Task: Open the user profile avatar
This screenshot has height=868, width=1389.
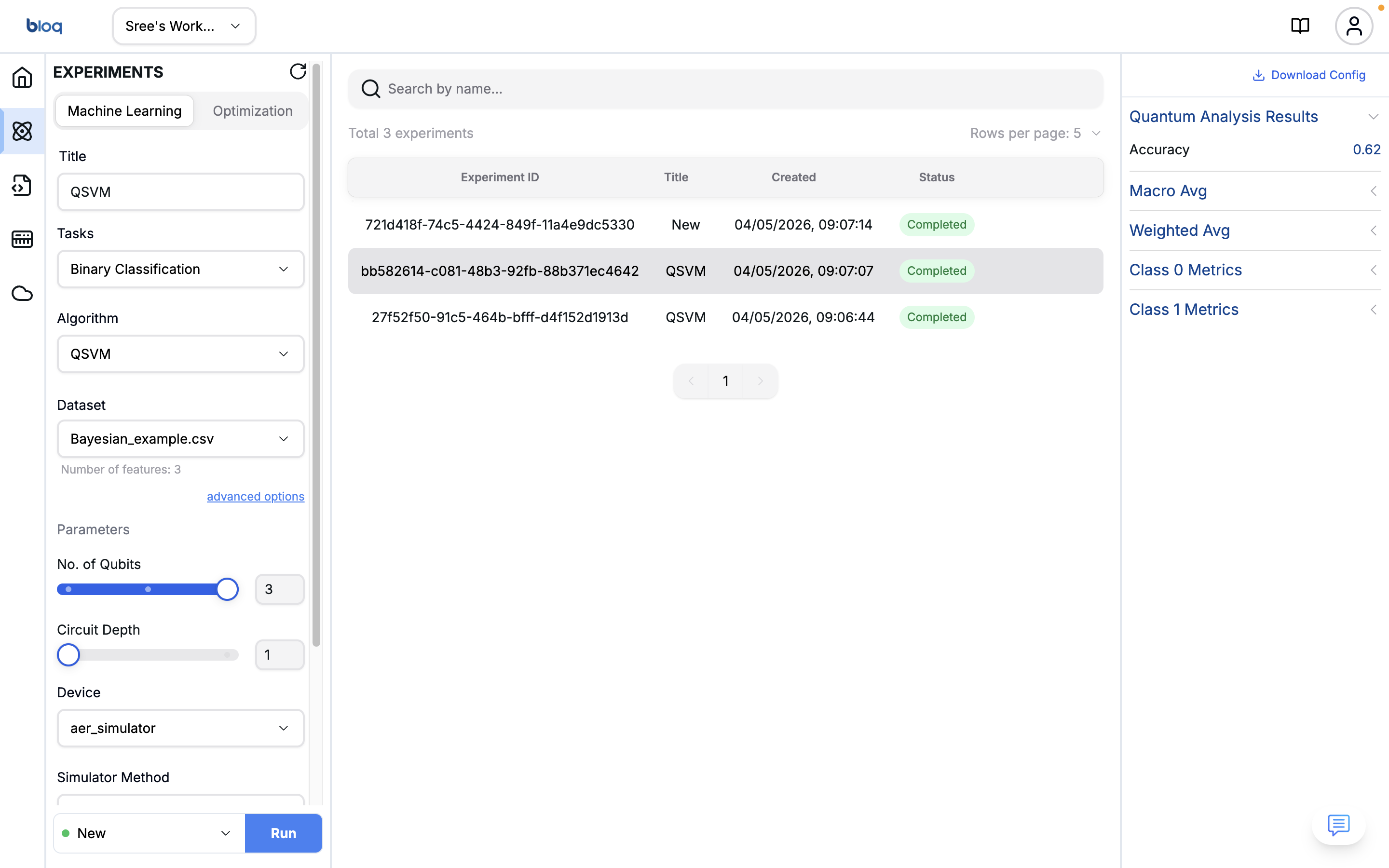Action: point(1354,26)
